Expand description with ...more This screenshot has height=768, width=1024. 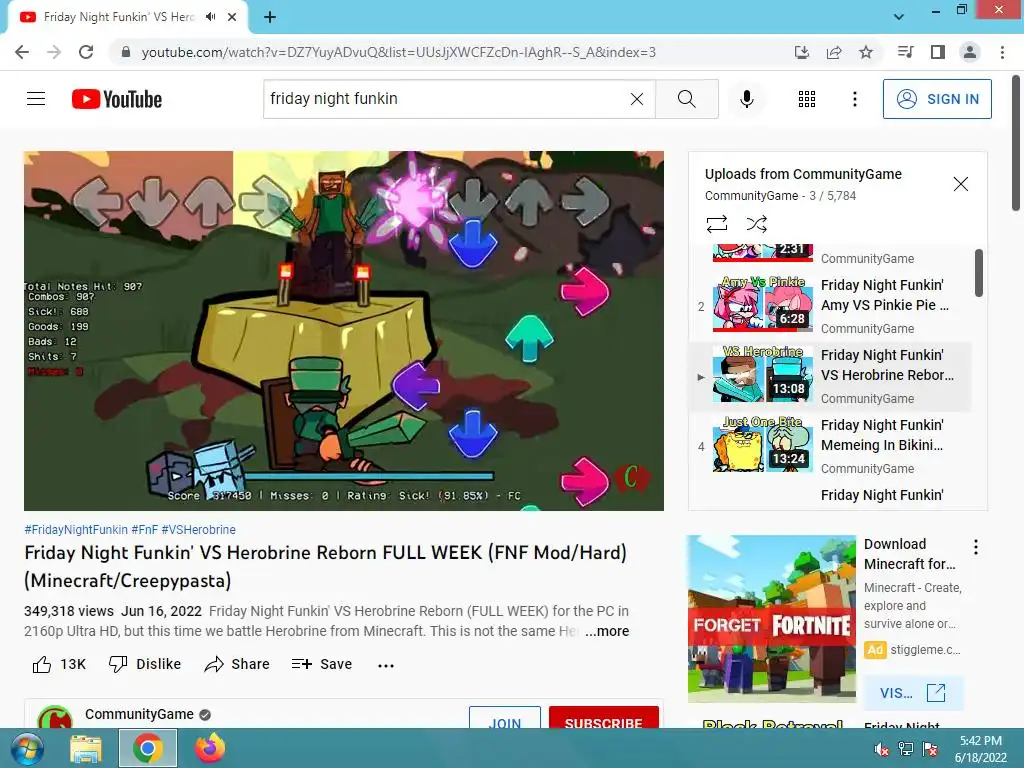click(607, 631)
